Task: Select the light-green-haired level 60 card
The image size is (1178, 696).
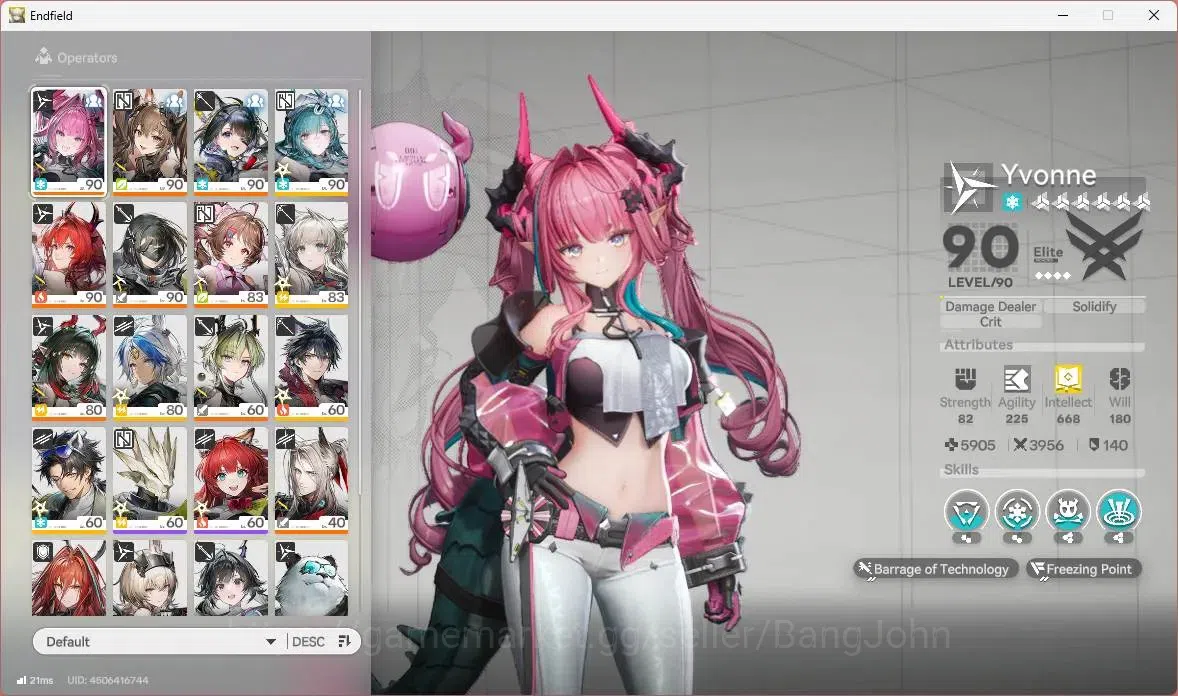Action: (231, 367)
